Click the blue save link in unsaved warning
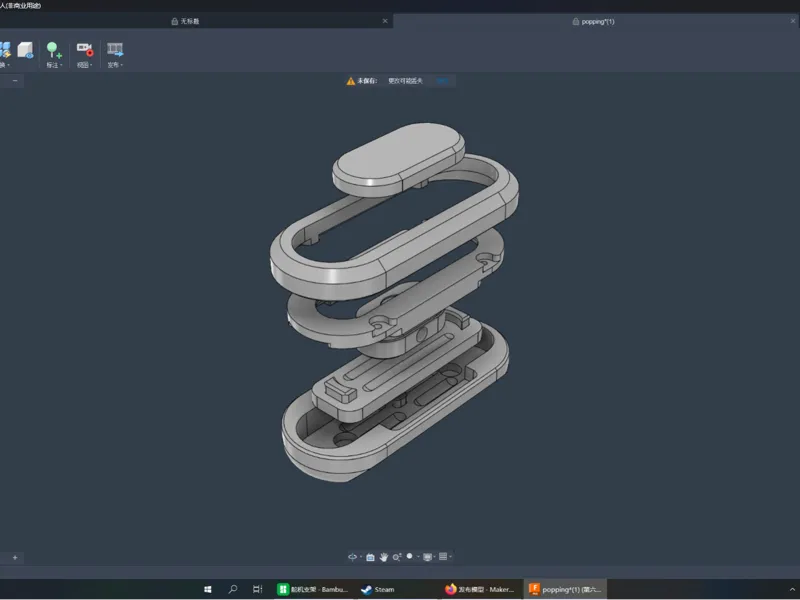Screen dimensions: 800x600 [x=442, y=81]
